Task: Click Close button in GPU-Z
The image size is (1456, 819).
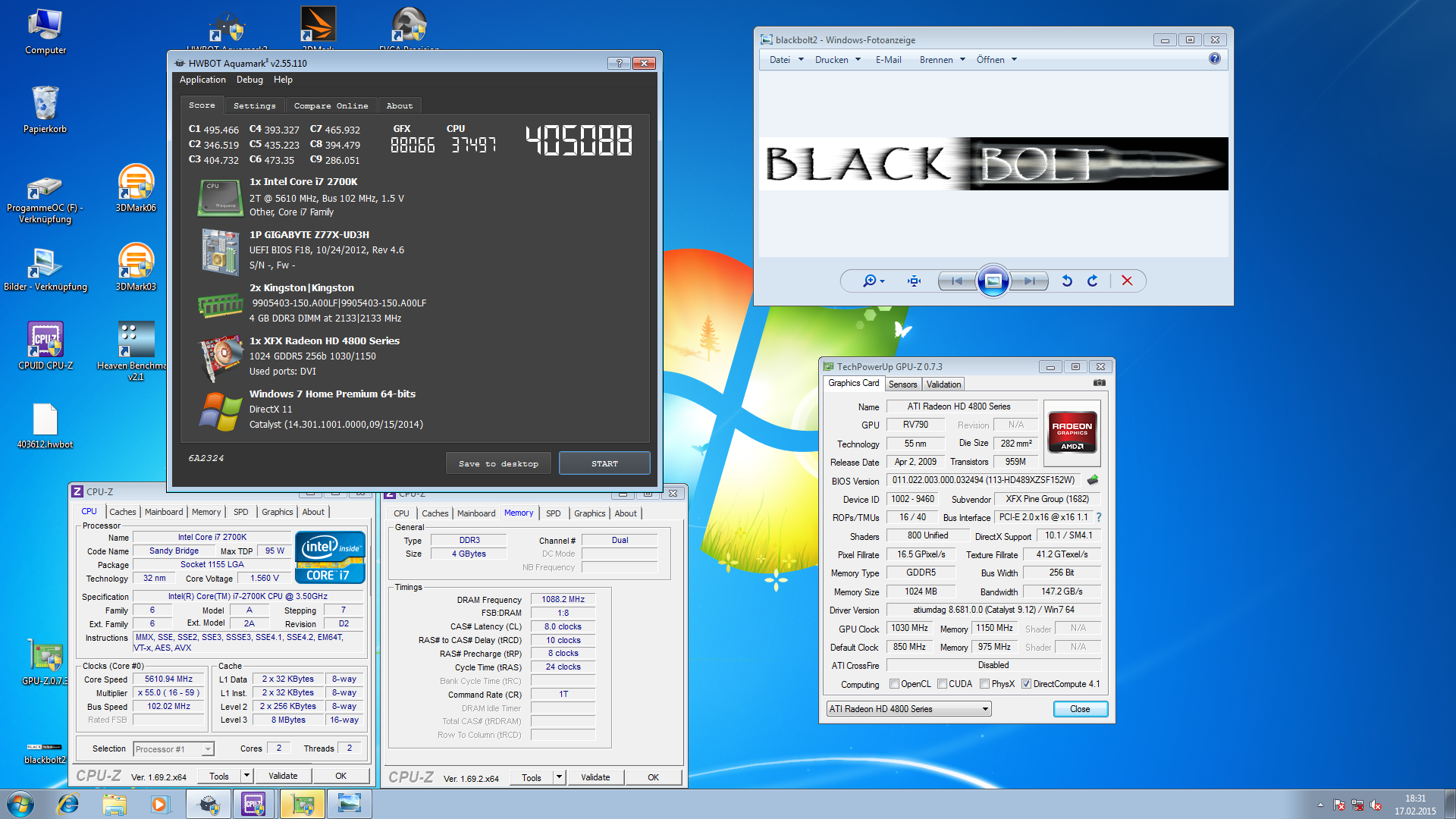Action: (x=1080, y=709)
